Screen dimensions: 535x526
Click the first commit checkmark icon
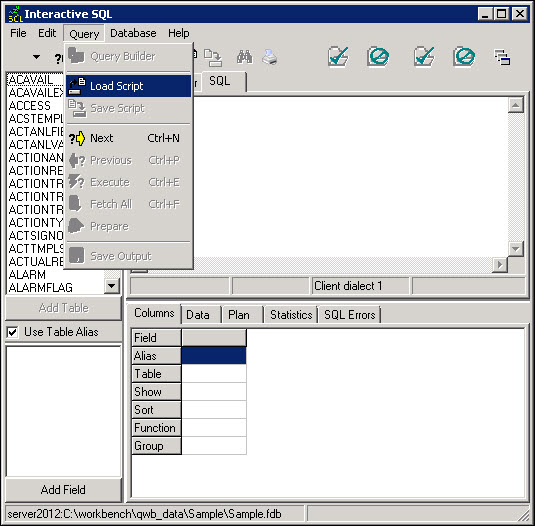[x=338, y=57]
